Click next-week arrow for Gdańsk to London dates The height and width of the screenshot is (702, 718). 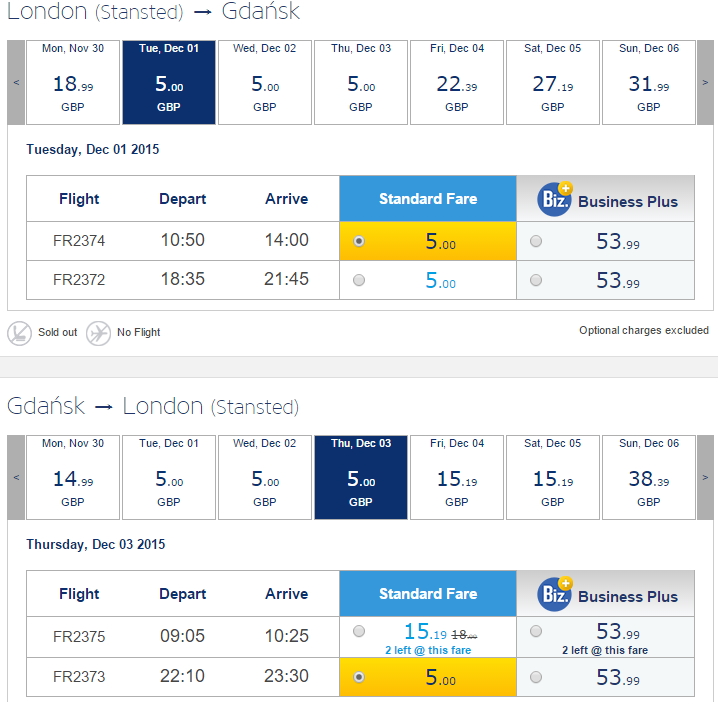point(705,477)
